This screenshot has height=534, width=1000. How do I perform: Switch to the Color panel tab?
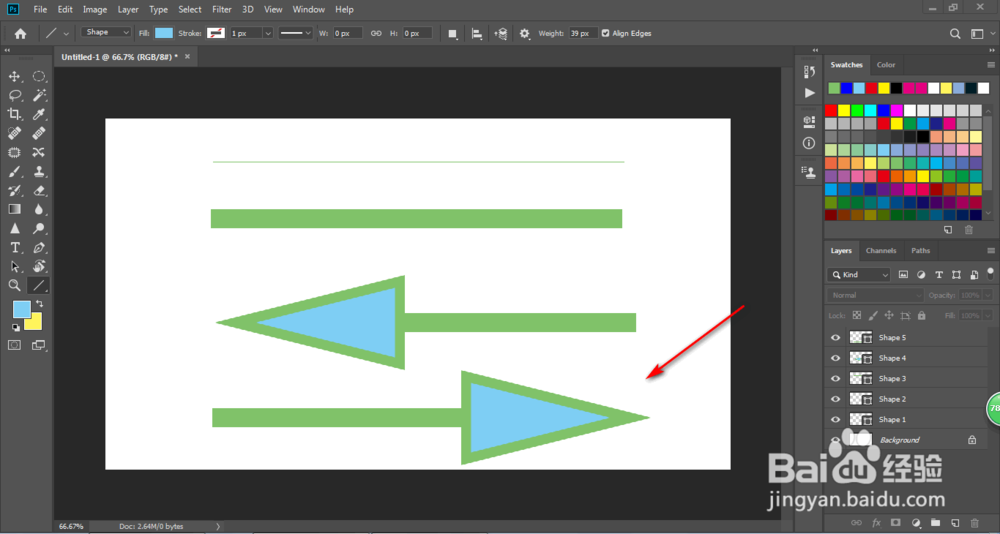(886, 65)
